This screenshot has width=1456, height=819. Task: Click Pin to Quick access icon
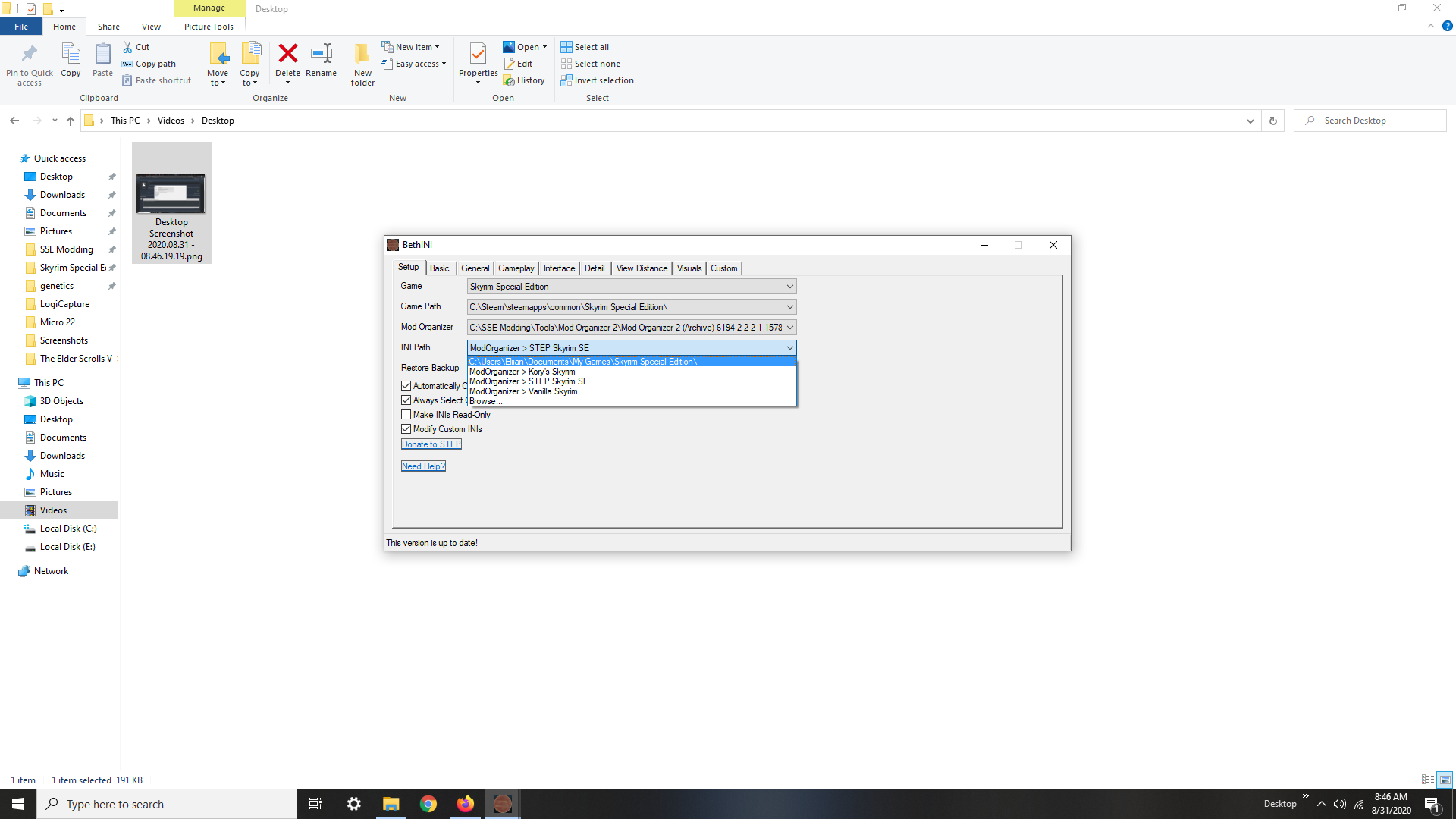(x=30, y=54)
